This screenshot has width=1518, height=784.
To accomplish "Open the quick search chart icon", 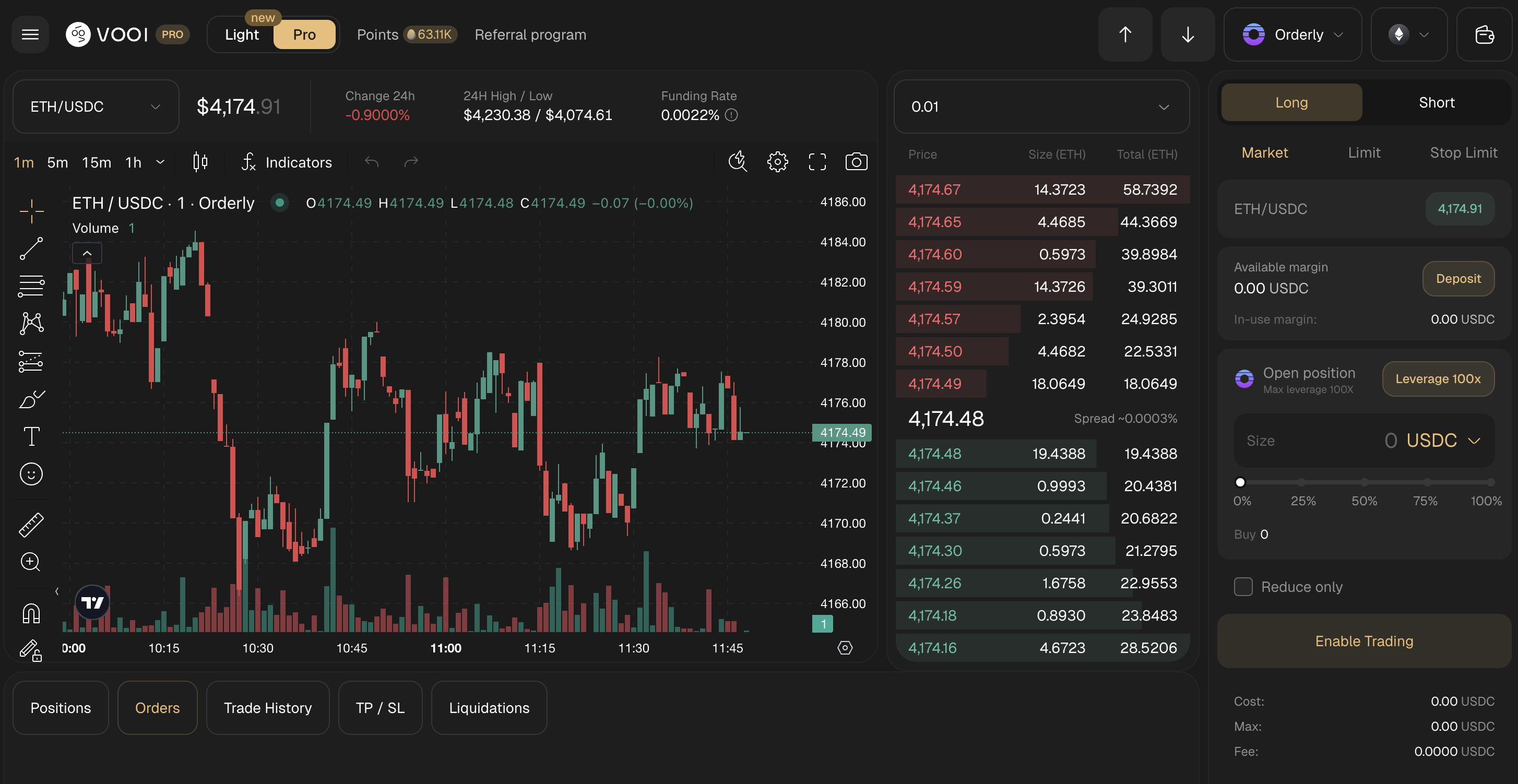I will [x=737, y=161].
